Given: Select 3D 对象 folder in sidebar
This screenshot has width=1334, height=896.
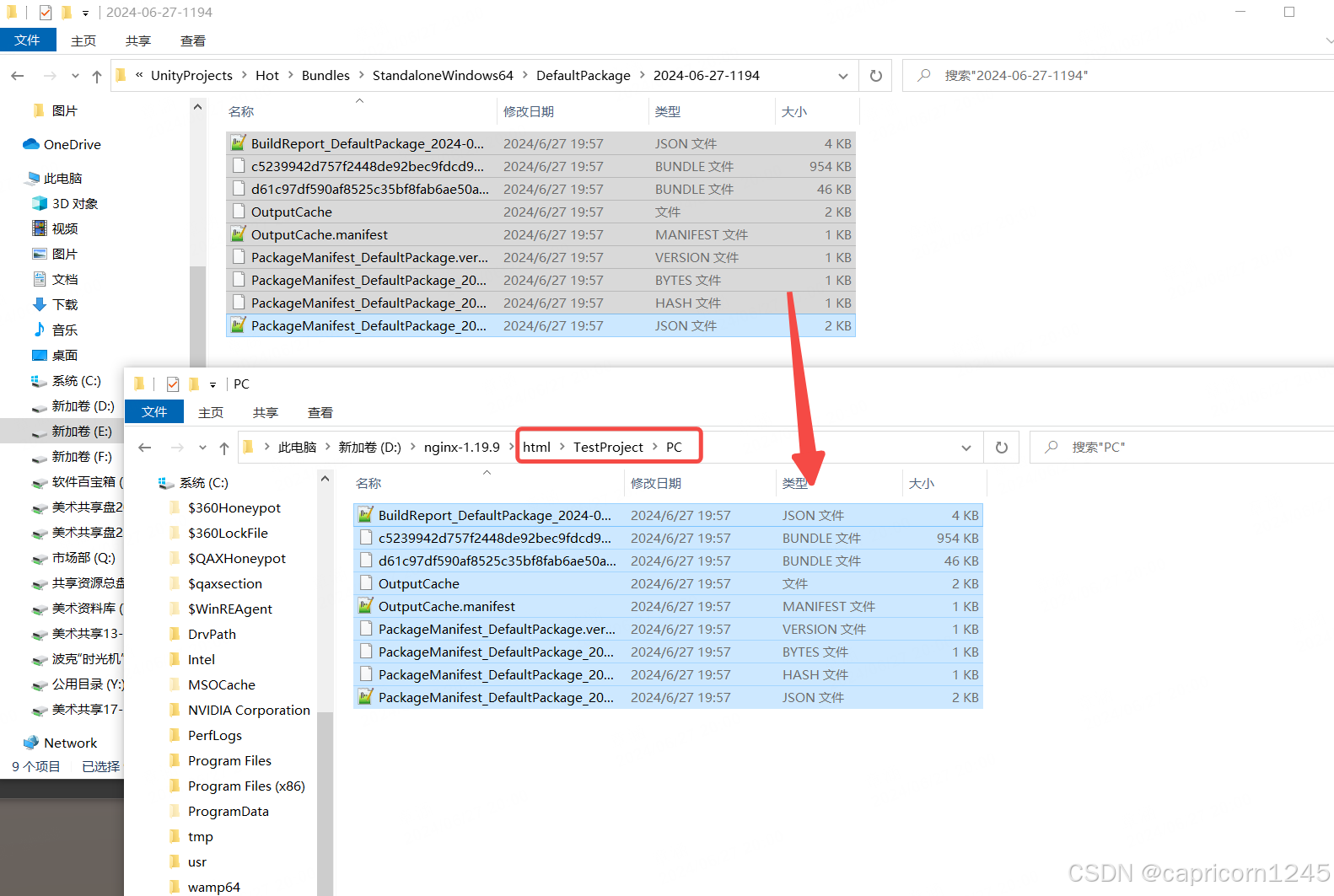Looking at the screenshot, I should [74, 204].
